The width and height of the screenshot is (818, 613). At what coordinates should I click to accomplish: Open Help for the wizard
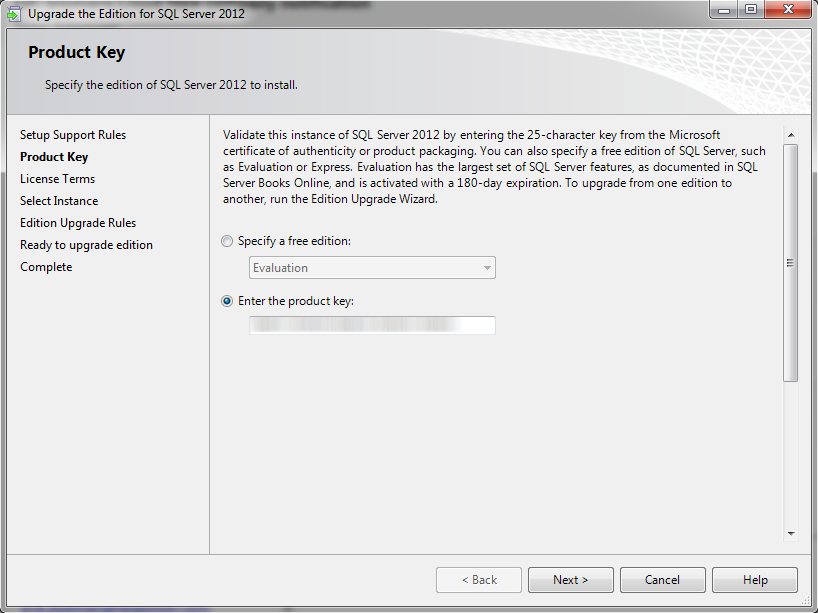pos(754,580)
